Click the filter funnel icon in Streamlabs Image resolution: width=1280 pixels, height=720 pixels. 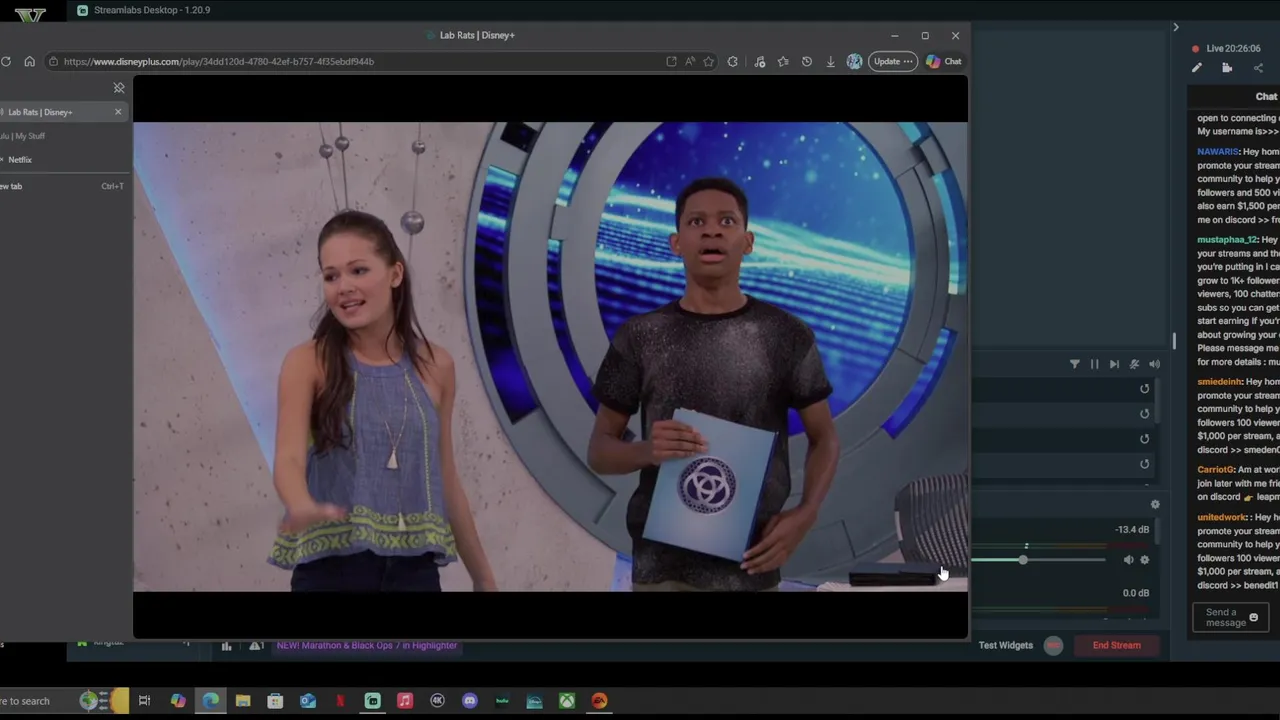pyautogui.click(x=1075, y=364)
